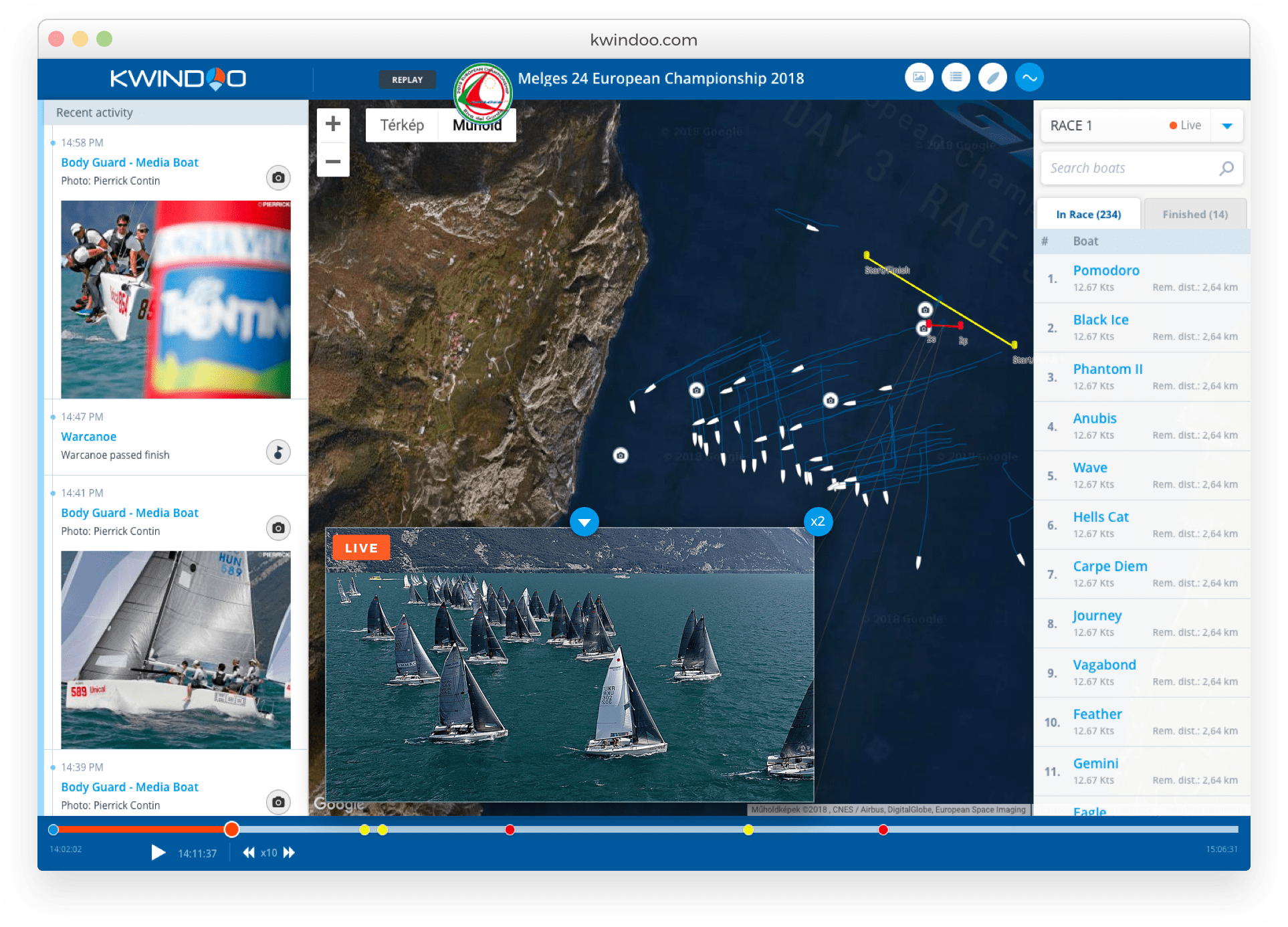This screenshot has height=927, width=1288.
Task: Zoom in on the map
Action: tap(333, 124)
